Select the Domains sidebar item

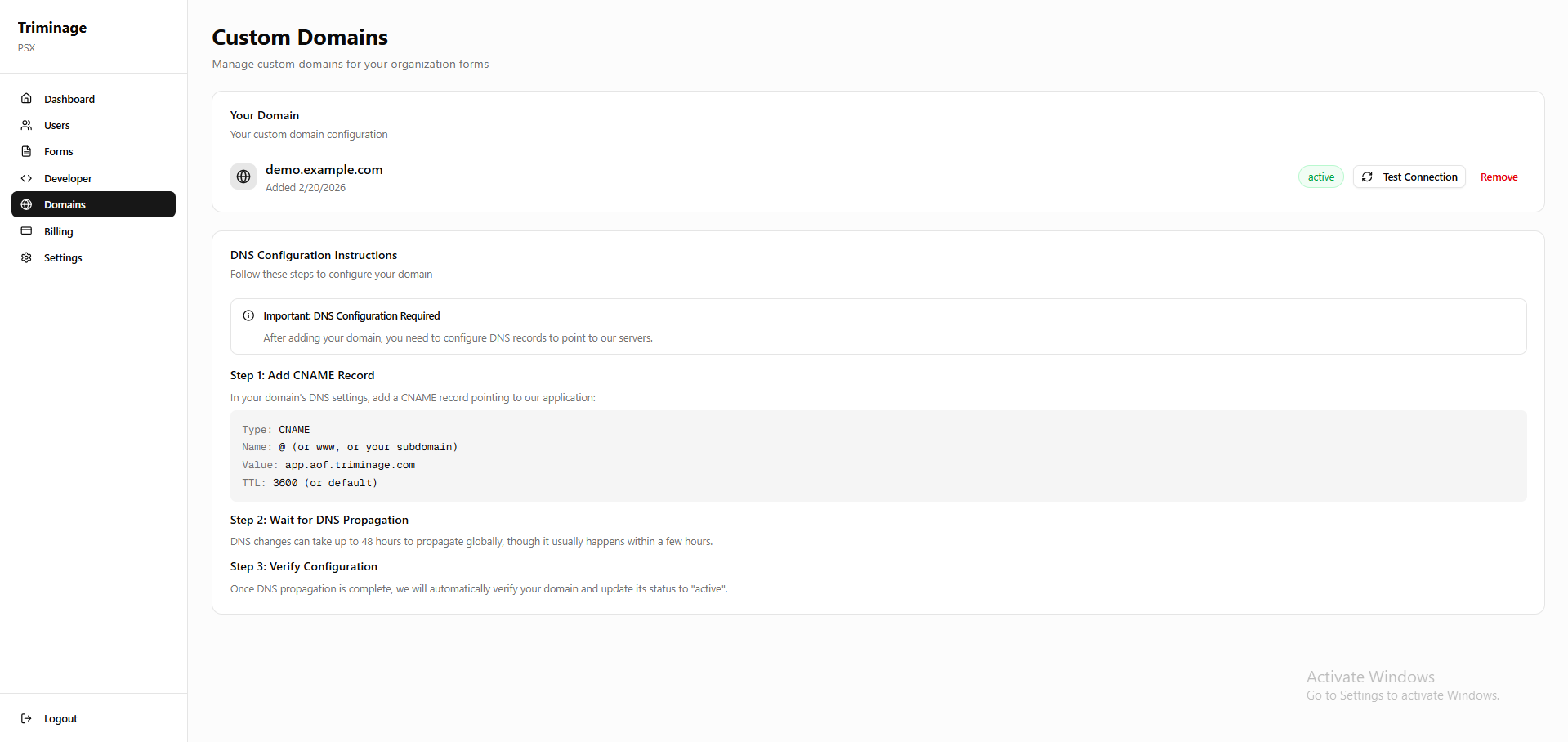click(93, 204)
